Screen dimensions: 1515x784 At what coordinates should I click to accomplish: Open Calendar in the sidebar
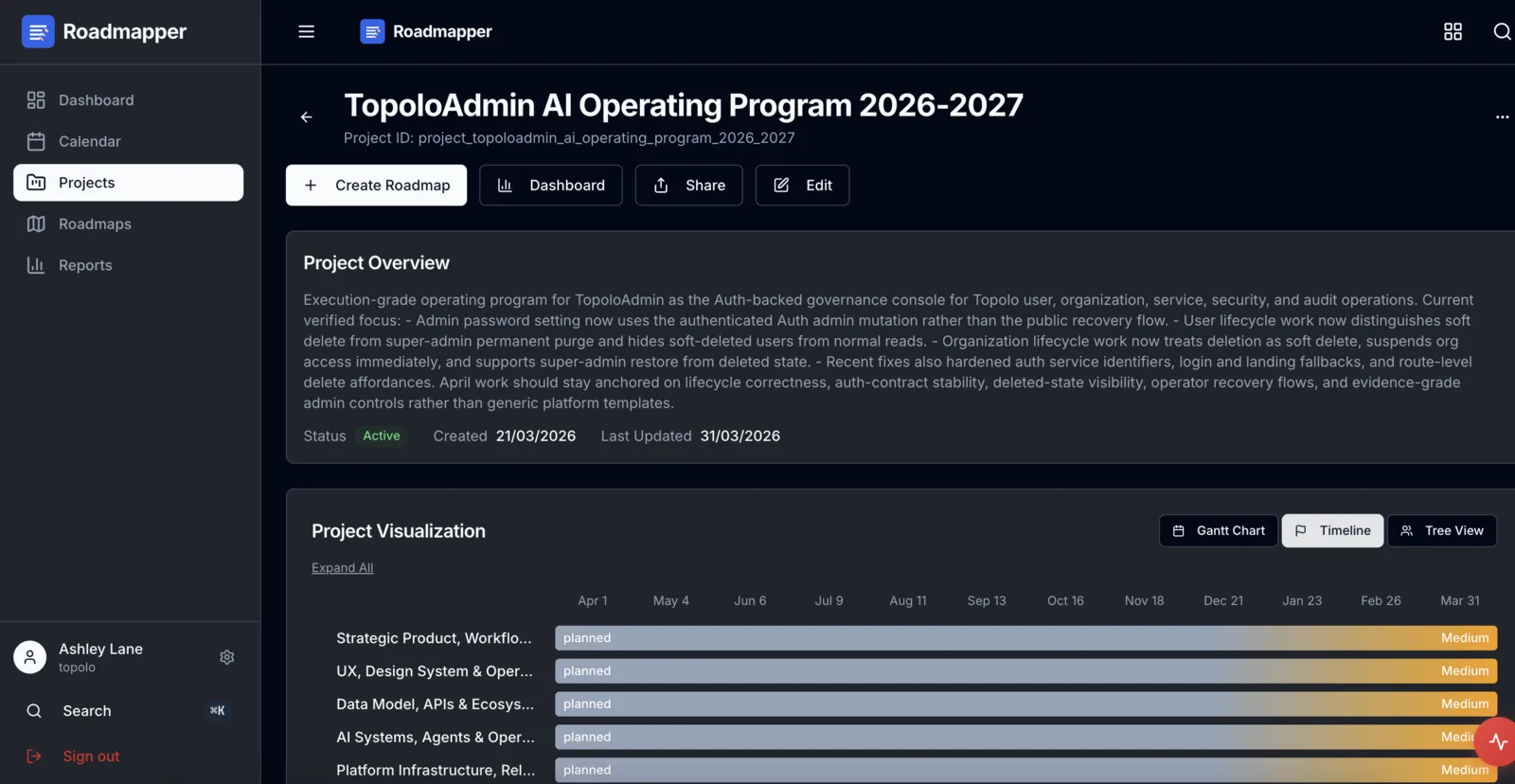point(90,142)
